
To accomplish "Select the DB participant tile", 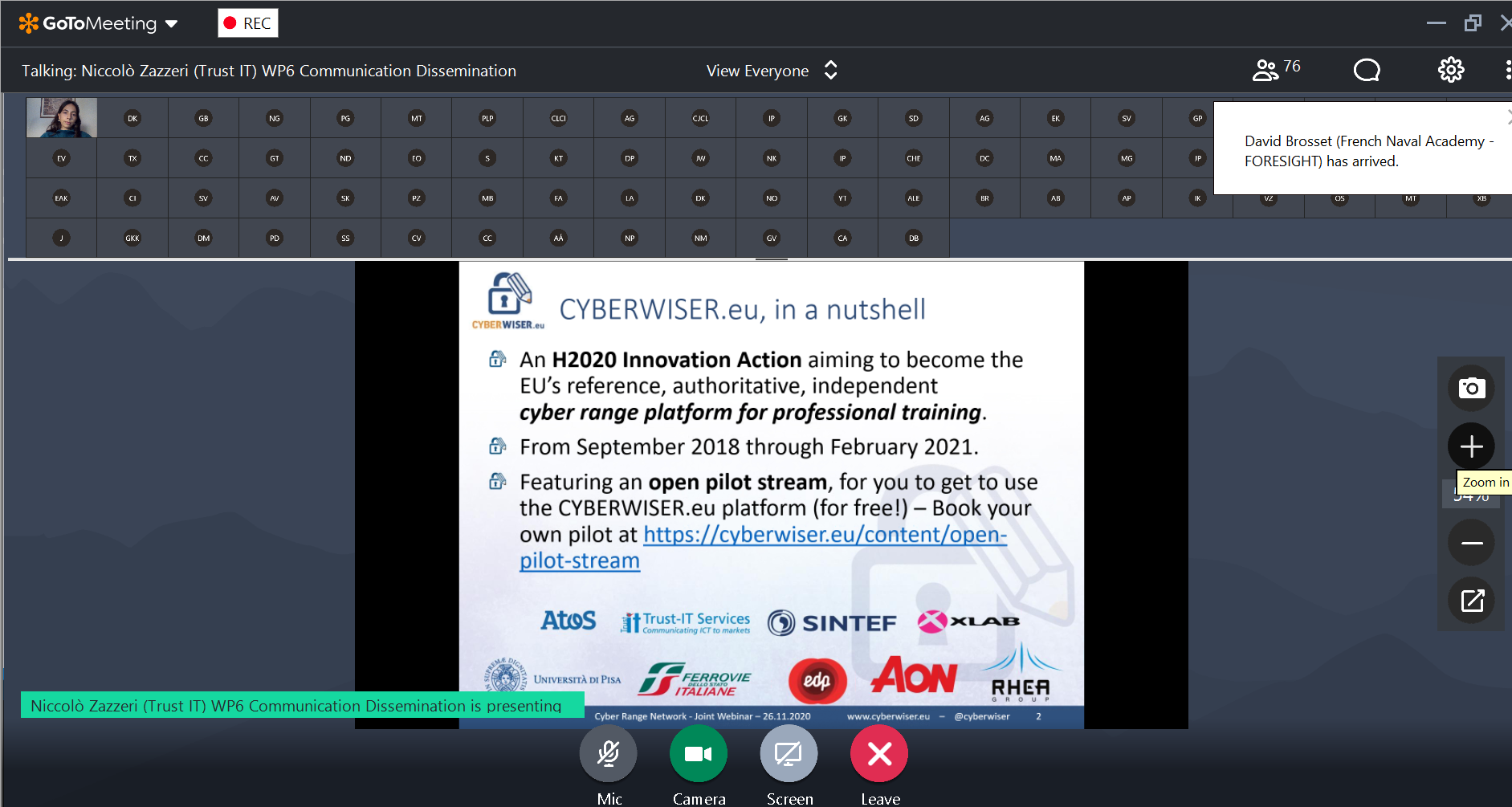I will pos(913,238).
